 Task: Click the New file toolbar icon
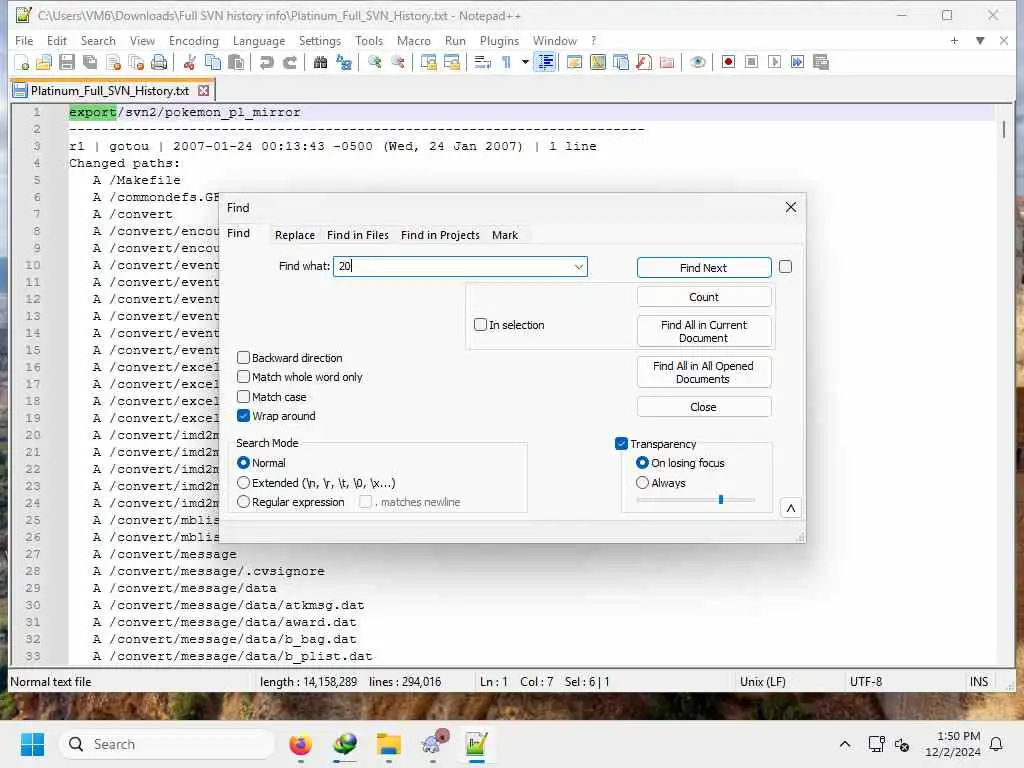(22, 63)
